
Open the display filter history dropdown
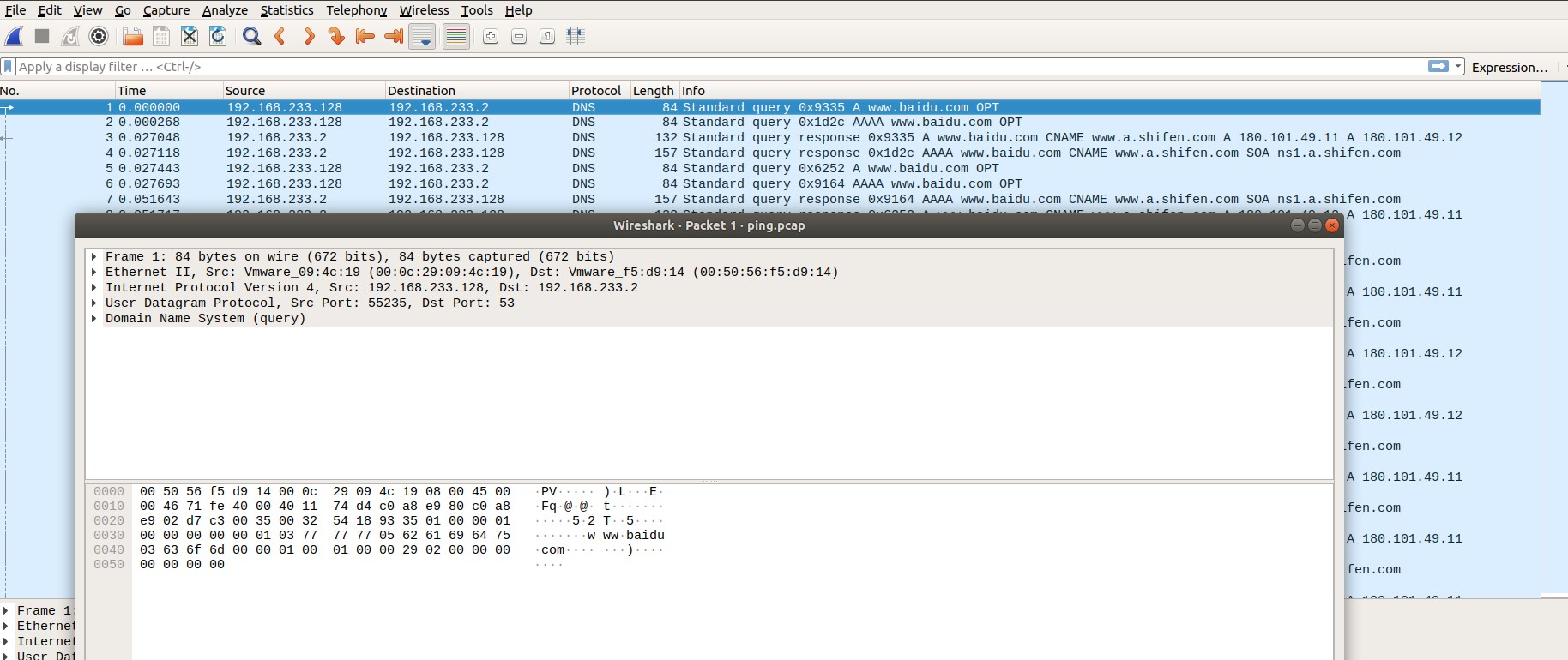tap(1458, 66)
